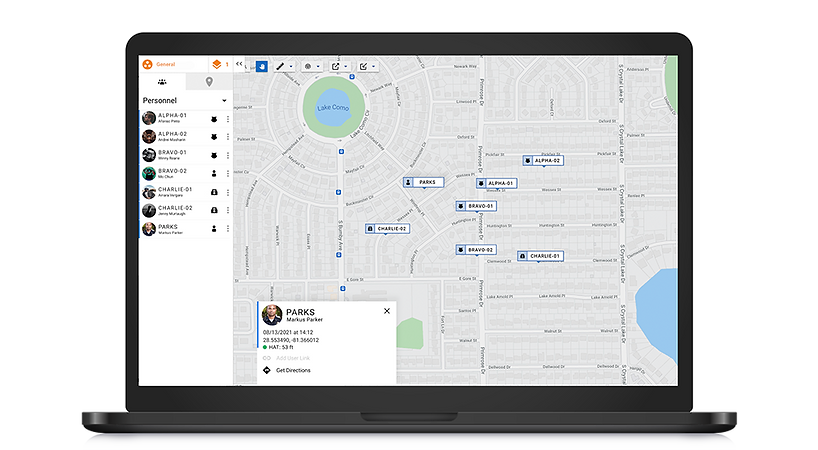
Task: Click the orange General channel logo icon
Action: pyautogui.click(x=148, y=64)
